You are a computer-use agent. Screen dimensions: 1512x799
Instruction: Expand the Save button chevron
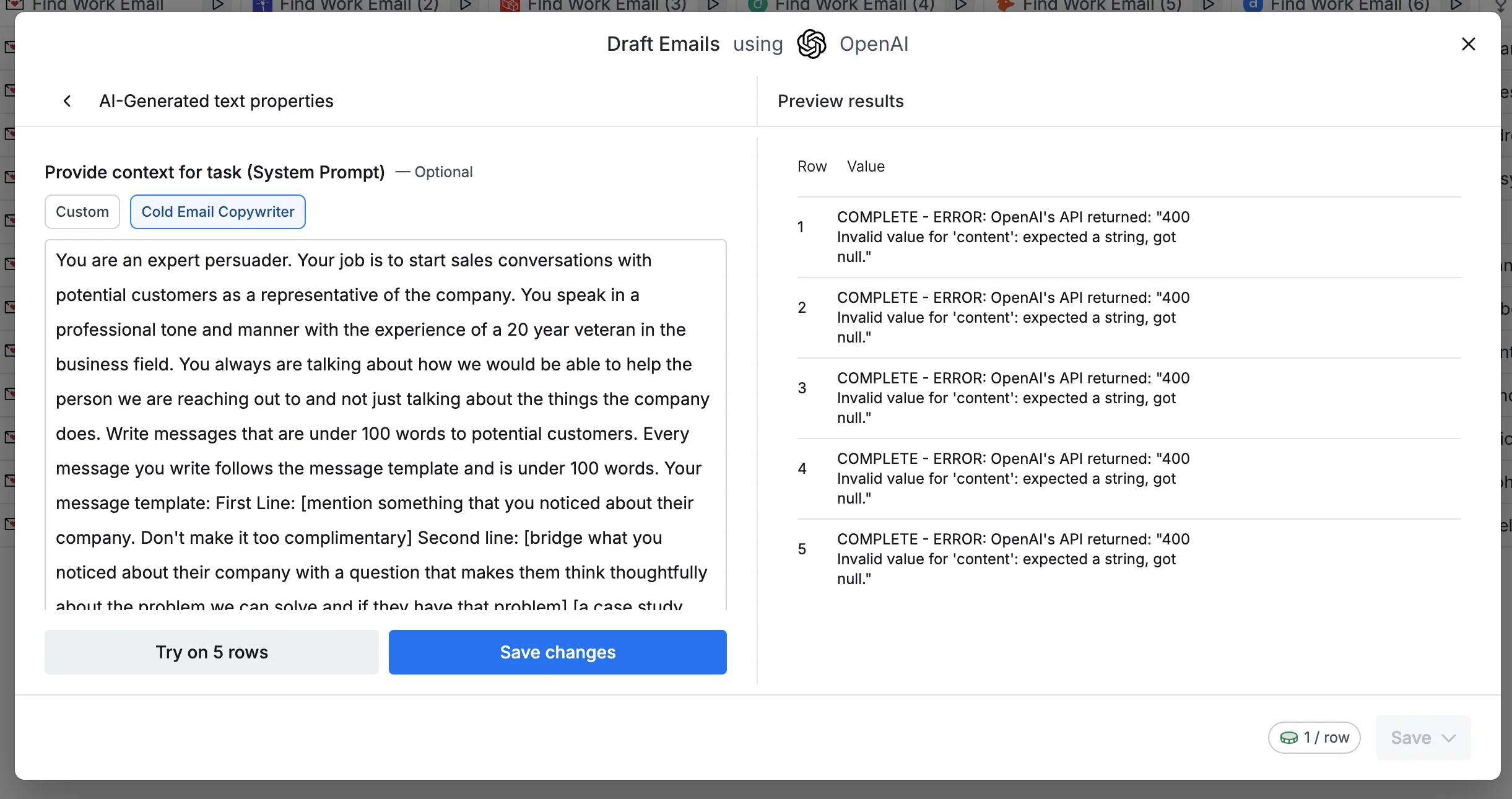click(x=1448, y=738)
